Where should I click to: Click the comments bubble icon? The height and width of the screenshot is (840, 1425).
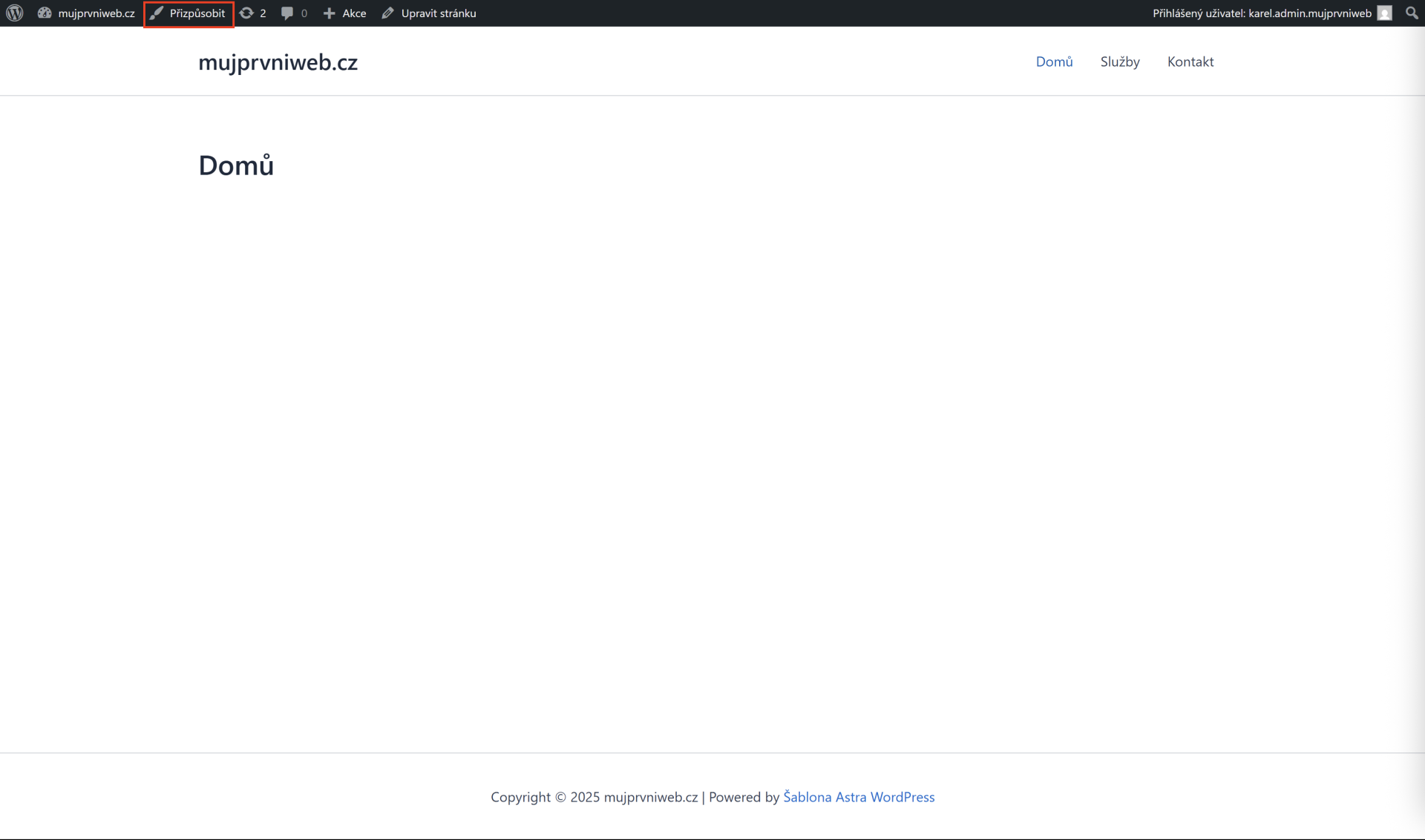pyautogui.click(x=287, y=13)
